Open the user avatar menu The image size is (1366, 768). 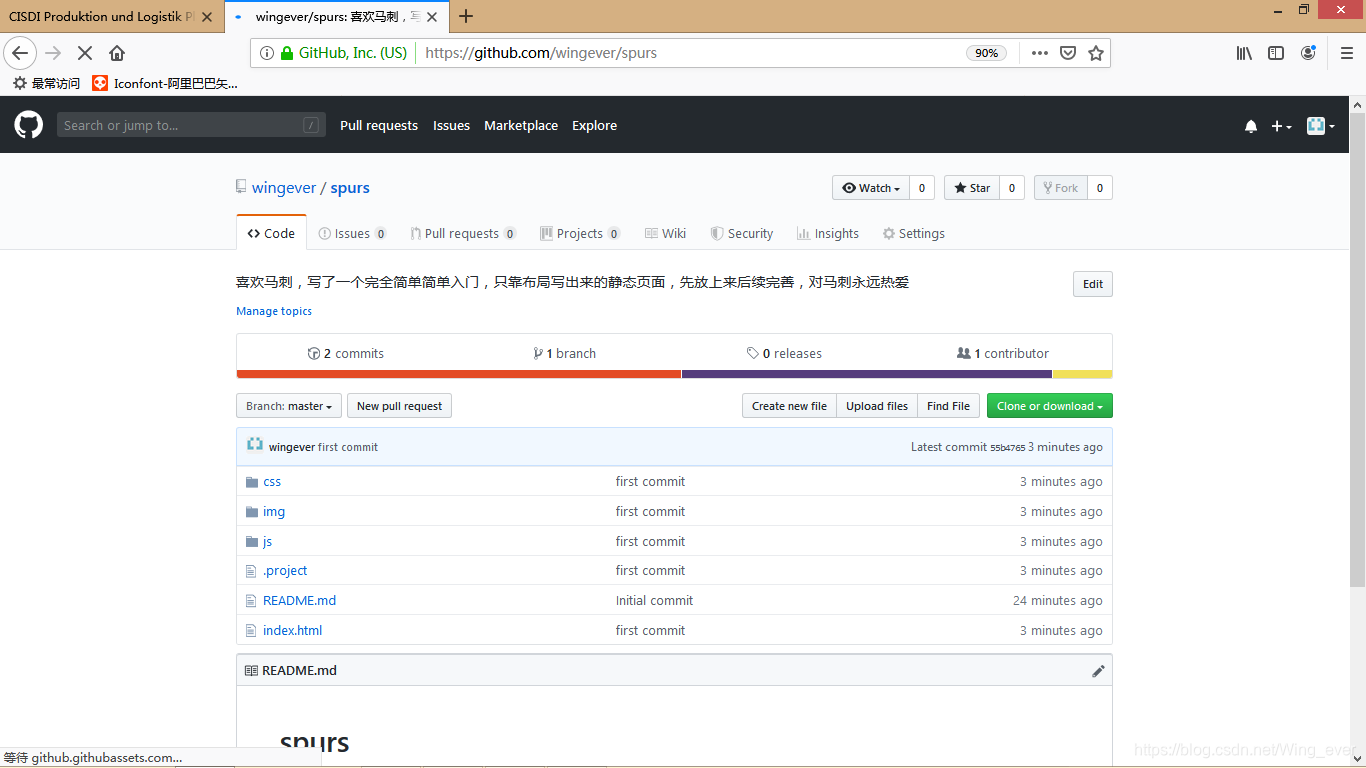pyautogui.click(x=1321, y=125)
